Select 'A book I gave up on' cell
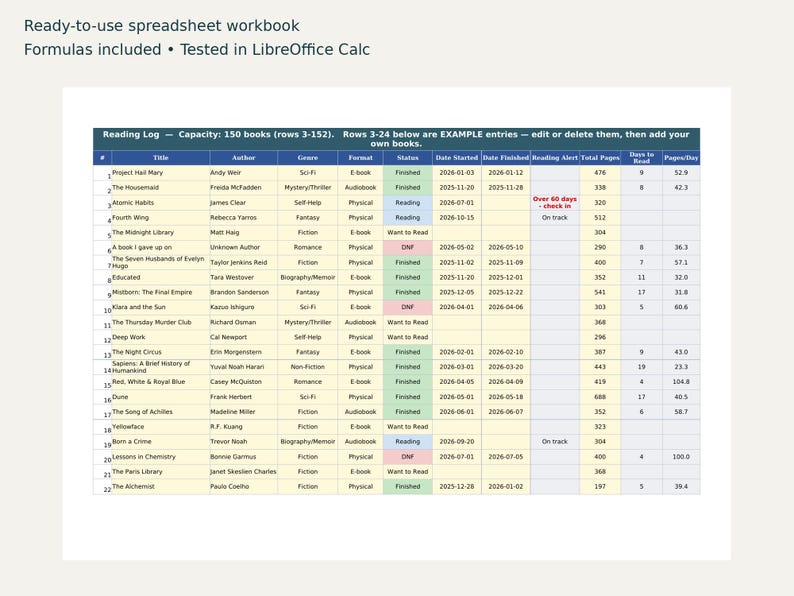The image size is (794, 596). click(161, 247)
